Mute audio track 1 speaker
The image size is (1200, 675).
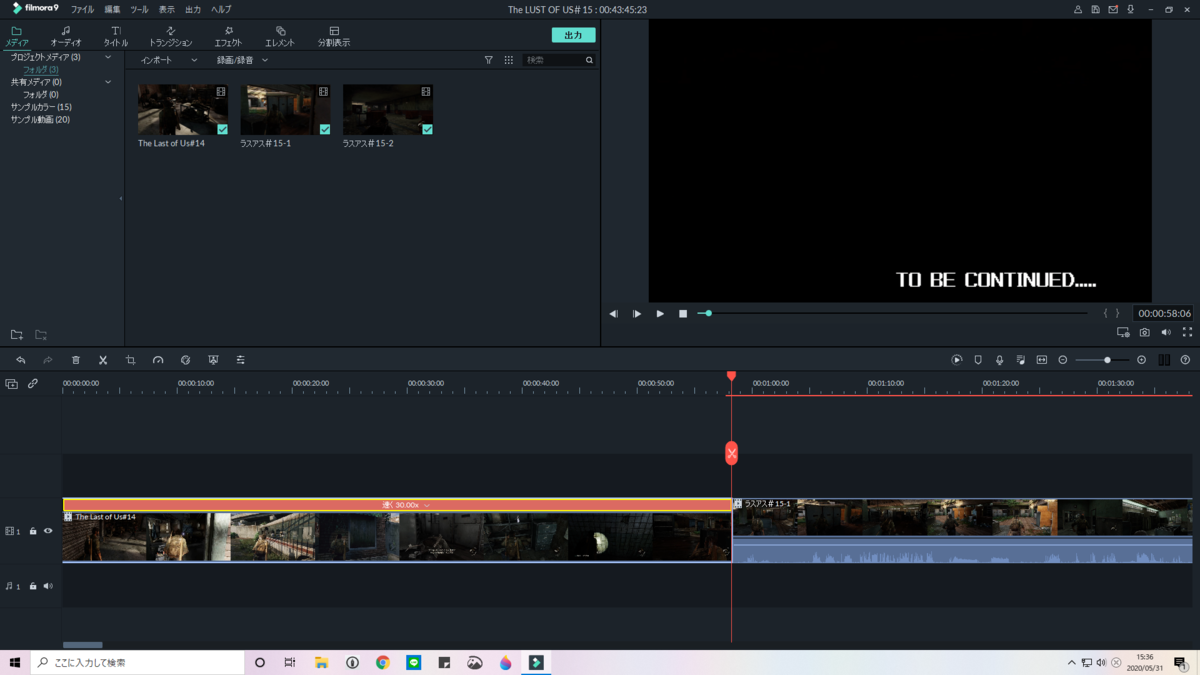[x=48, y=586]
